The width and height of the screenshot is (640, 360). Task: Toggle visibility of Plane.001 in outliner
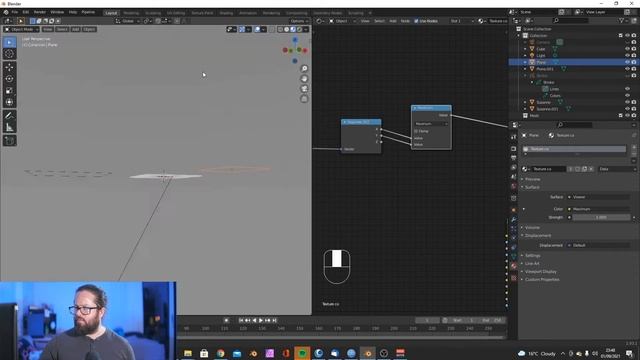pyautogui.click(x=627, y=69)
